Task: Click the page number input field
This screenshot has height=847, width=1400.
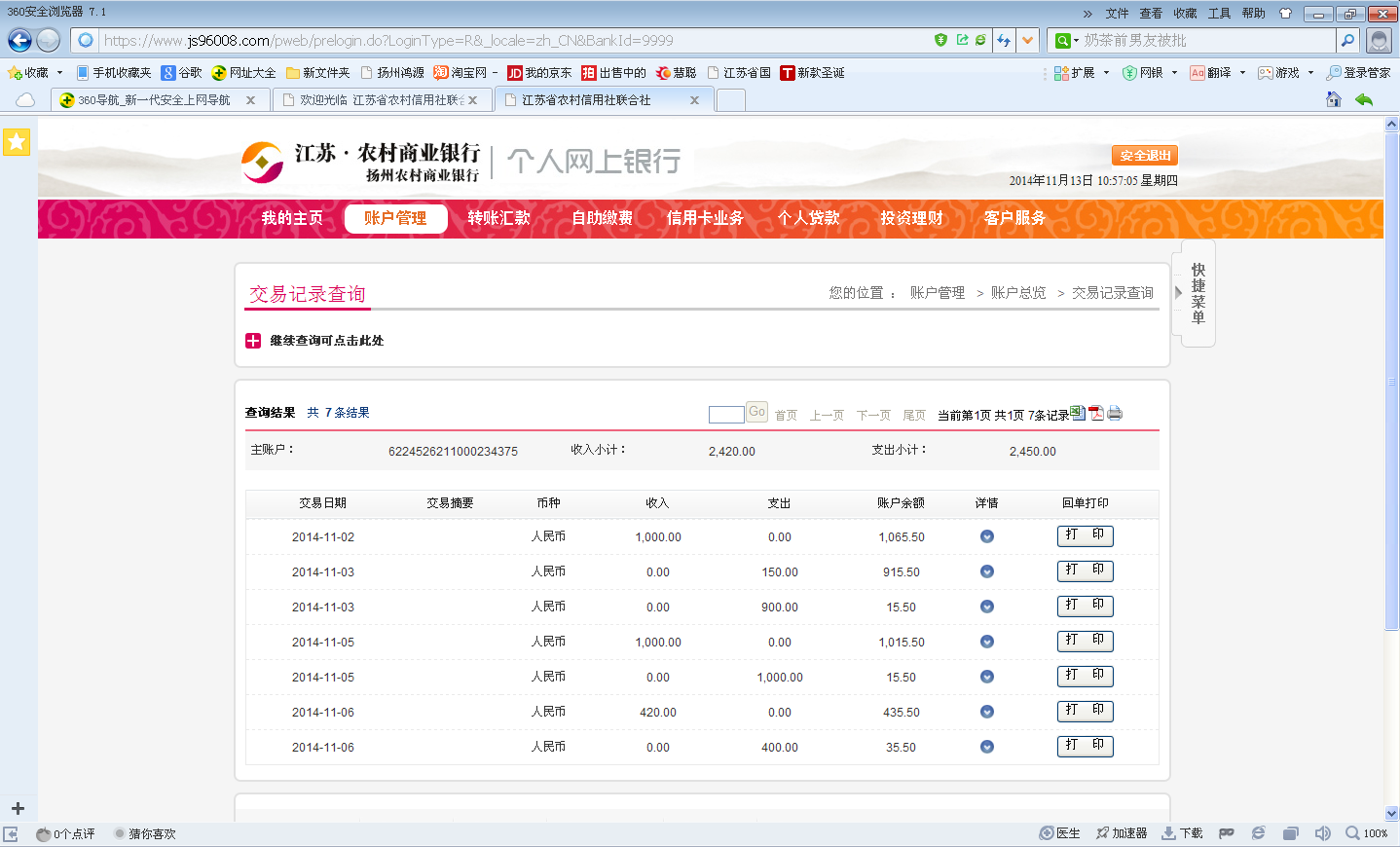Action: tap(725, 415)
